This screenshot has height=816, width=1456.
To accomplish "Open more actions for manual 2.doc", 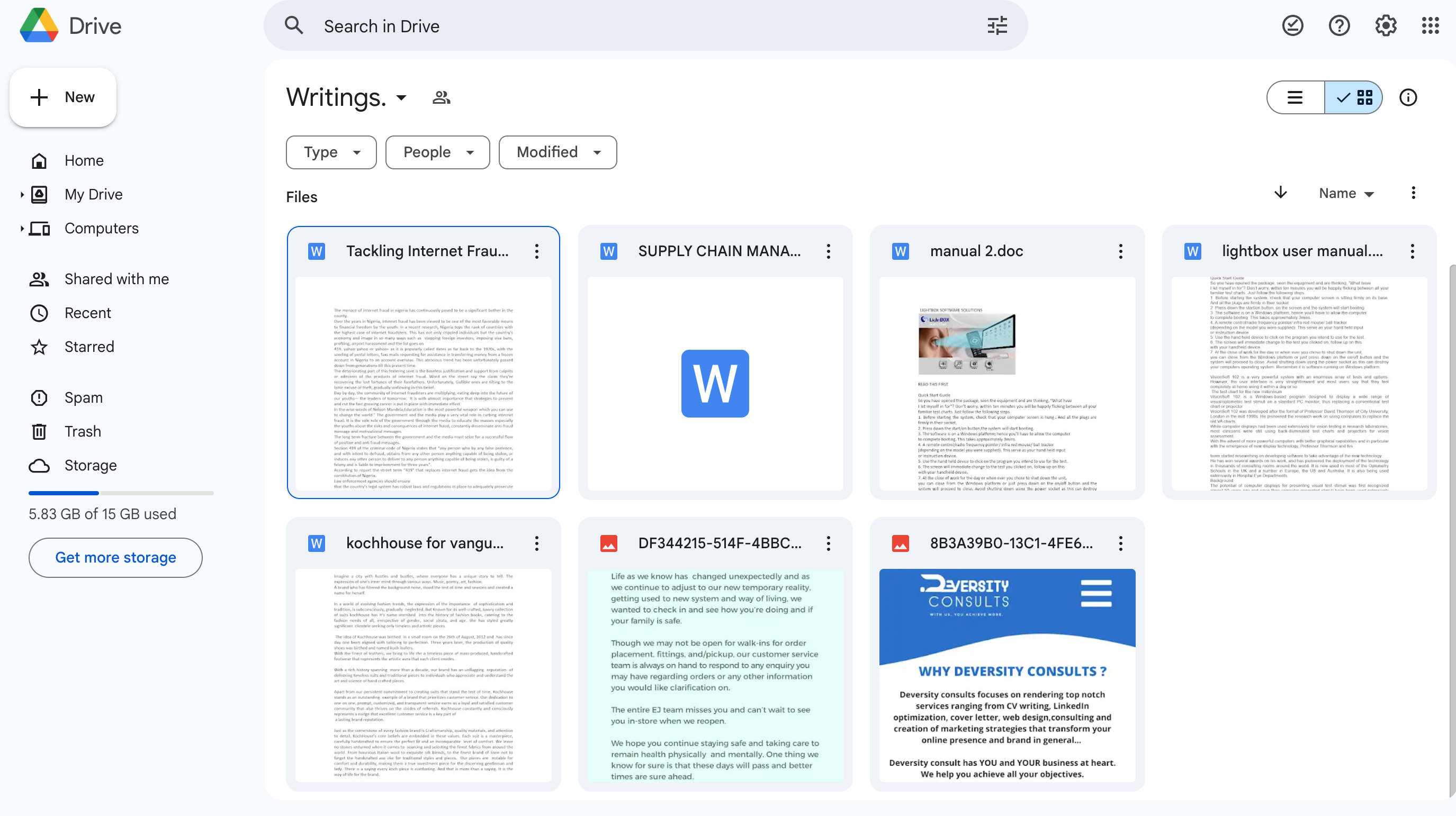I will 1121,251.
